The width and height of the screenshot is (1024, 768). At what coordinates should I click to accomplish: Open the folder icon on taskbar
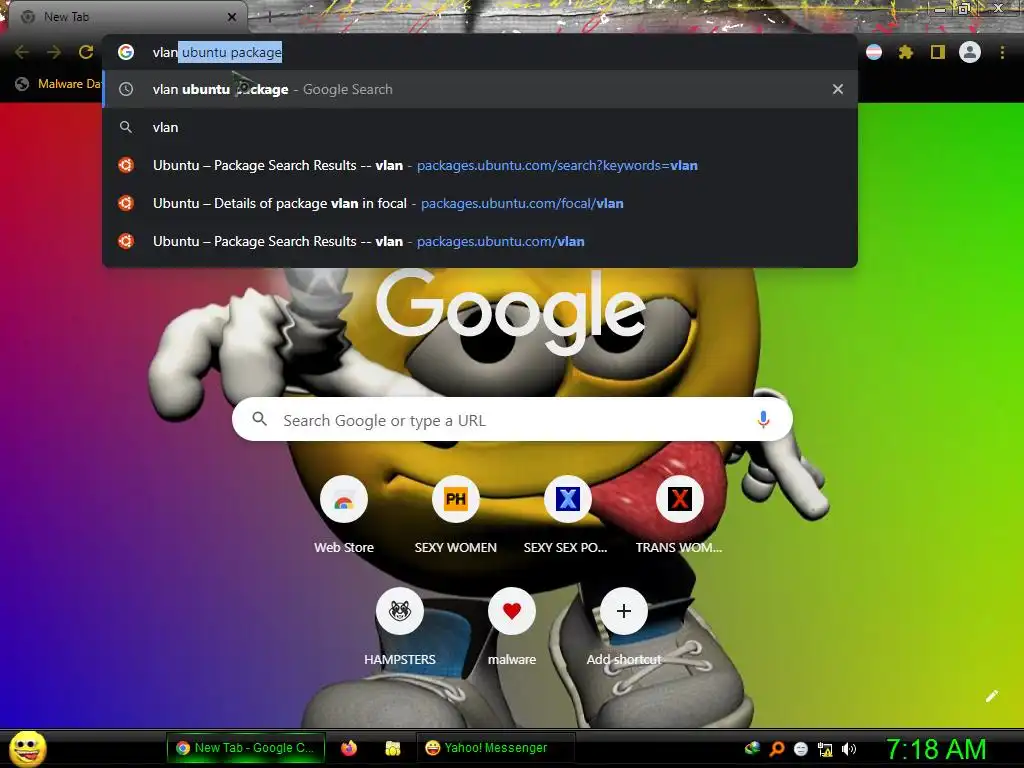[x=392, y=748]
